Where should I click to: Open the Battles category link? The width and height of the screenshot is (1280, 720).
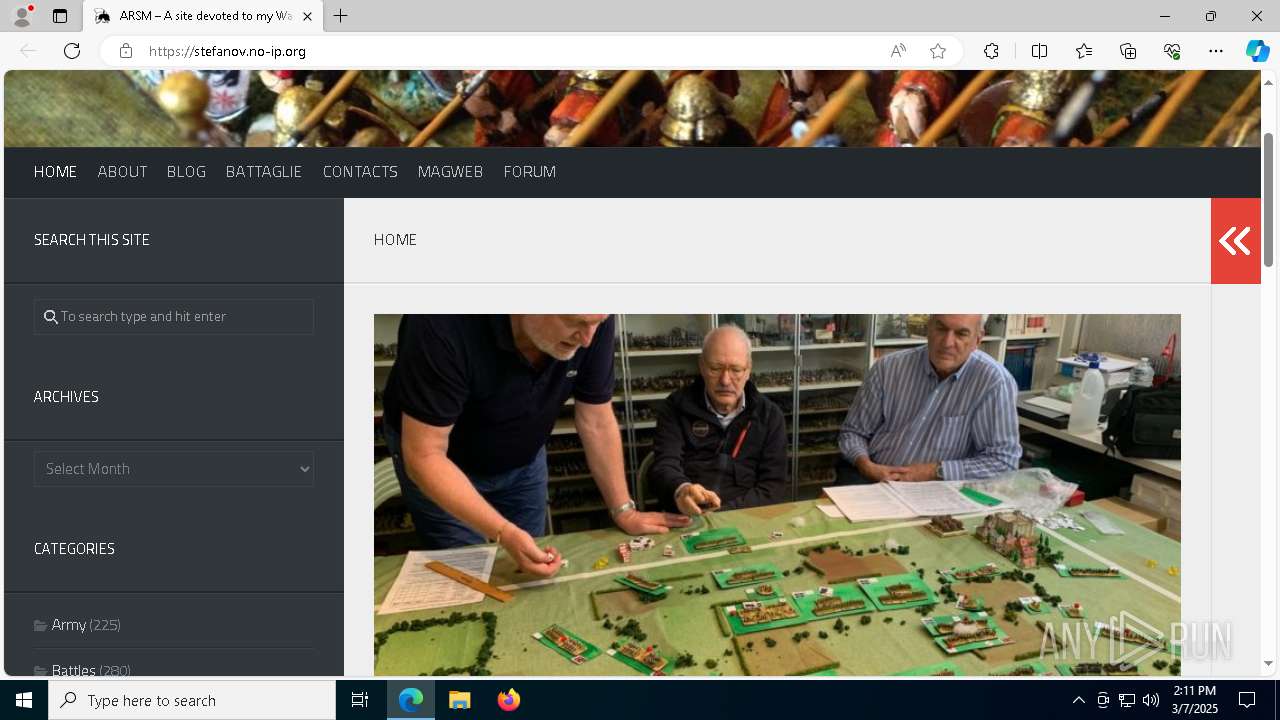73,670
